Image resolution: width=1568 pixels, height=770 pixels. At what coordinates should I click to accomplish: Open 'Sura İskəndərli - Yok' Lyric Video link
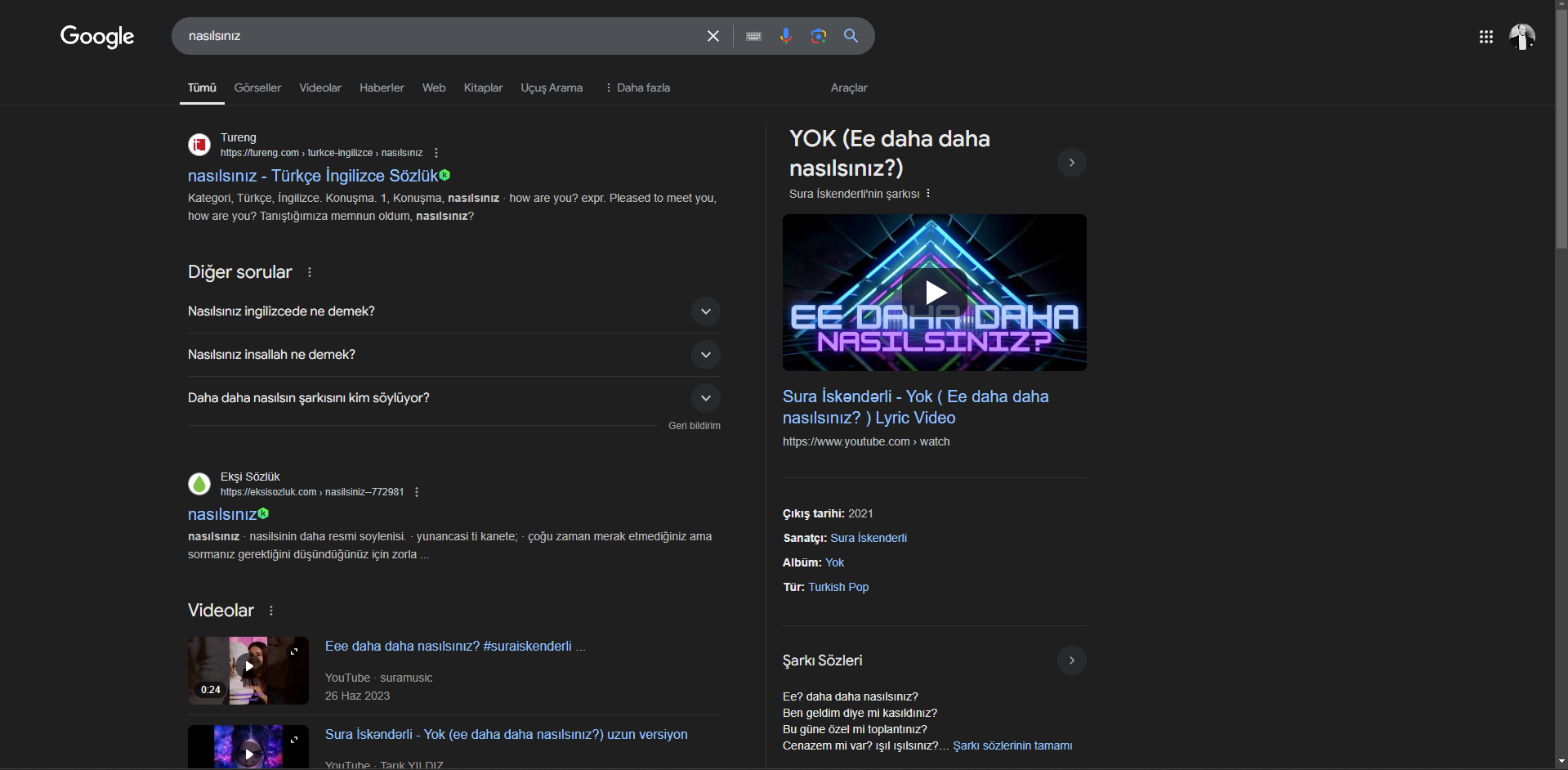pos(915,407)
